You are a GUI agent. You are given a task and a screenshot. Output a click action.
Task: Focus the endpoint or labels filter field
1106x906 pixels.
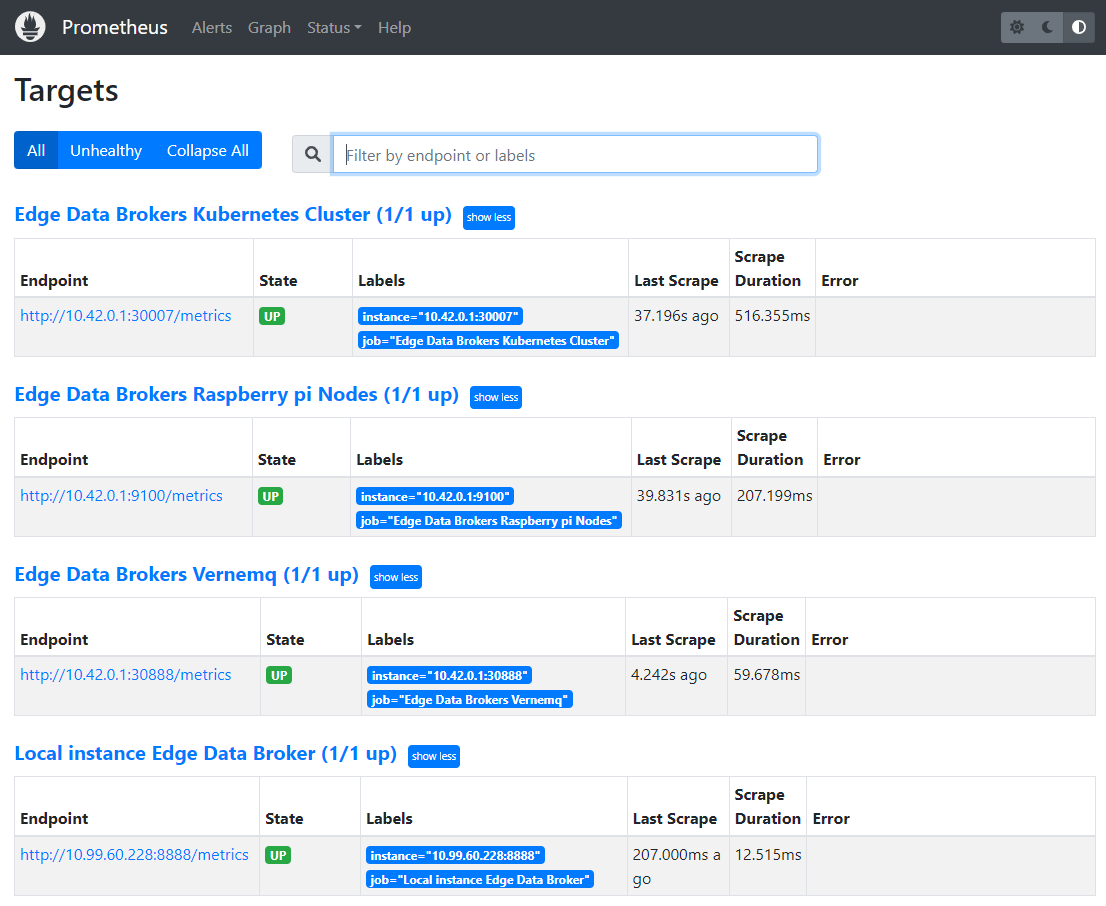click(x=575, y=154)
